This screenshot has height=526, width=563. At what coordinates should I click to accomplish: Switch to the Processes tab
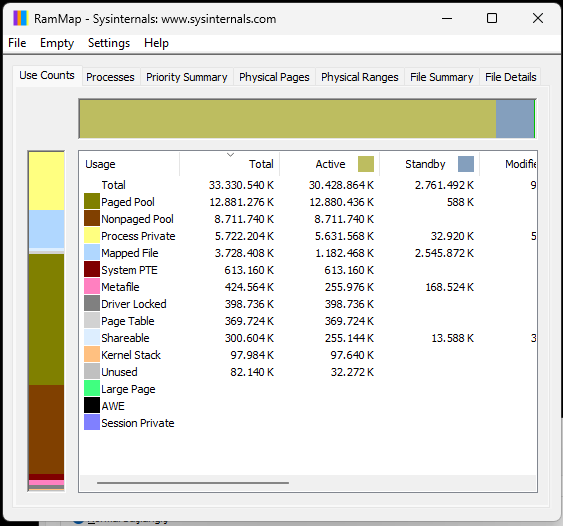point(110,77)
